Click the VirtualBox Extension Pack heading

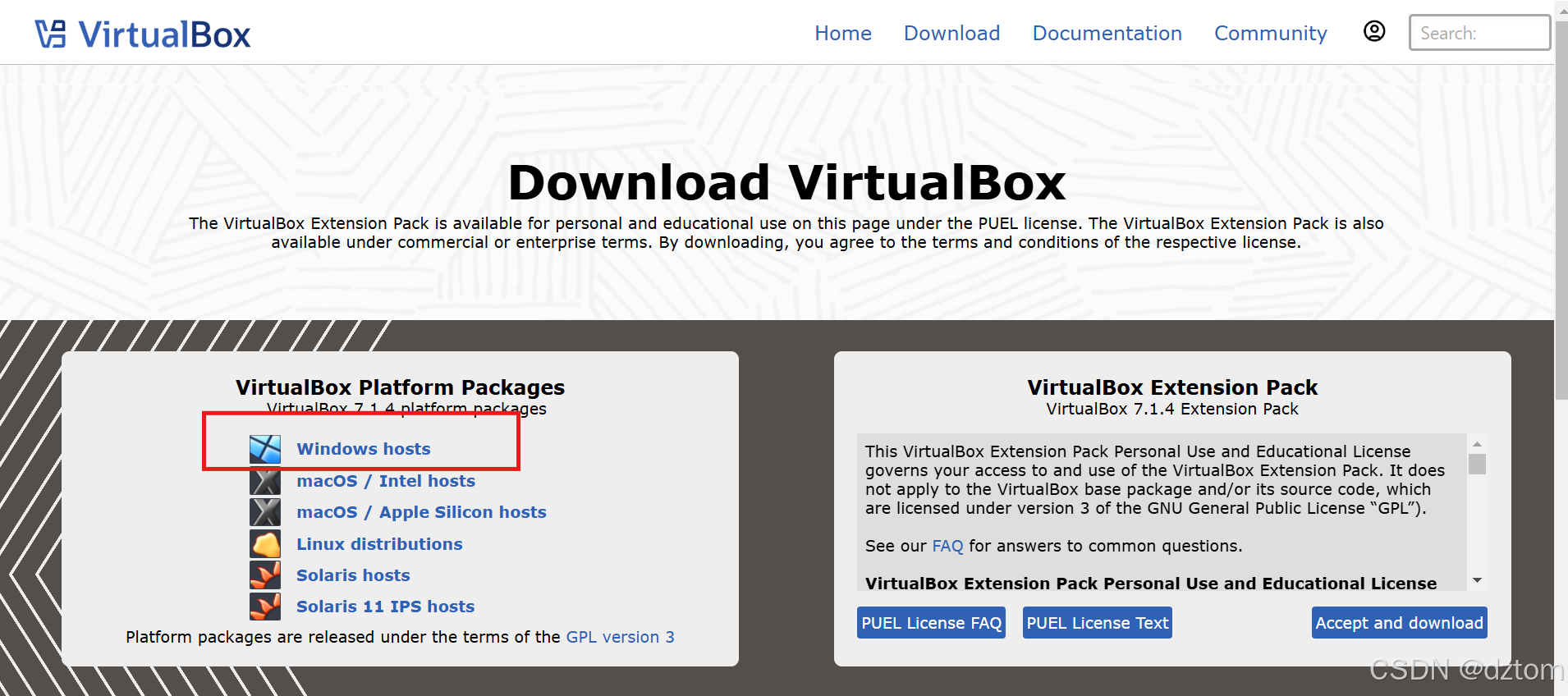1172,387
